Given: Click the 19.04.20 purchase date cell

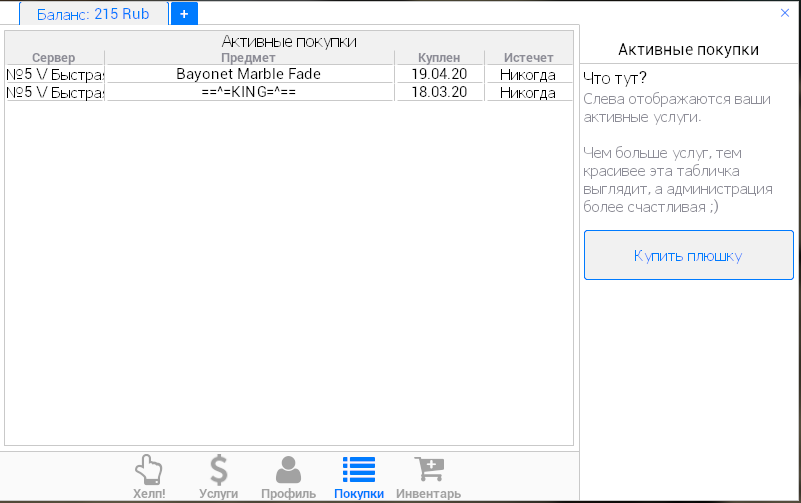Looking at the screenshot, I should [438, 74].
